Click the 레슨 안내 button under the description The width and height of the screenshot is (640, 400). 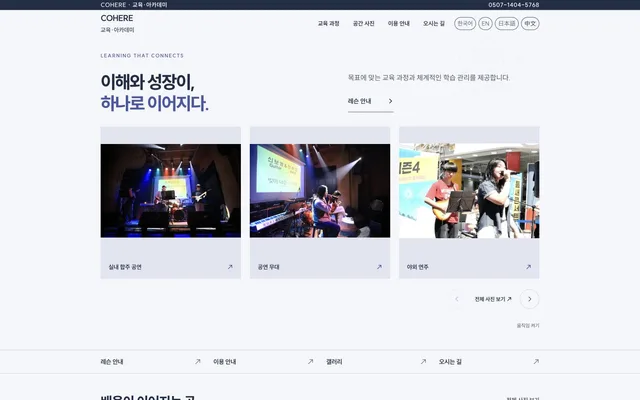tap(371, 102)
